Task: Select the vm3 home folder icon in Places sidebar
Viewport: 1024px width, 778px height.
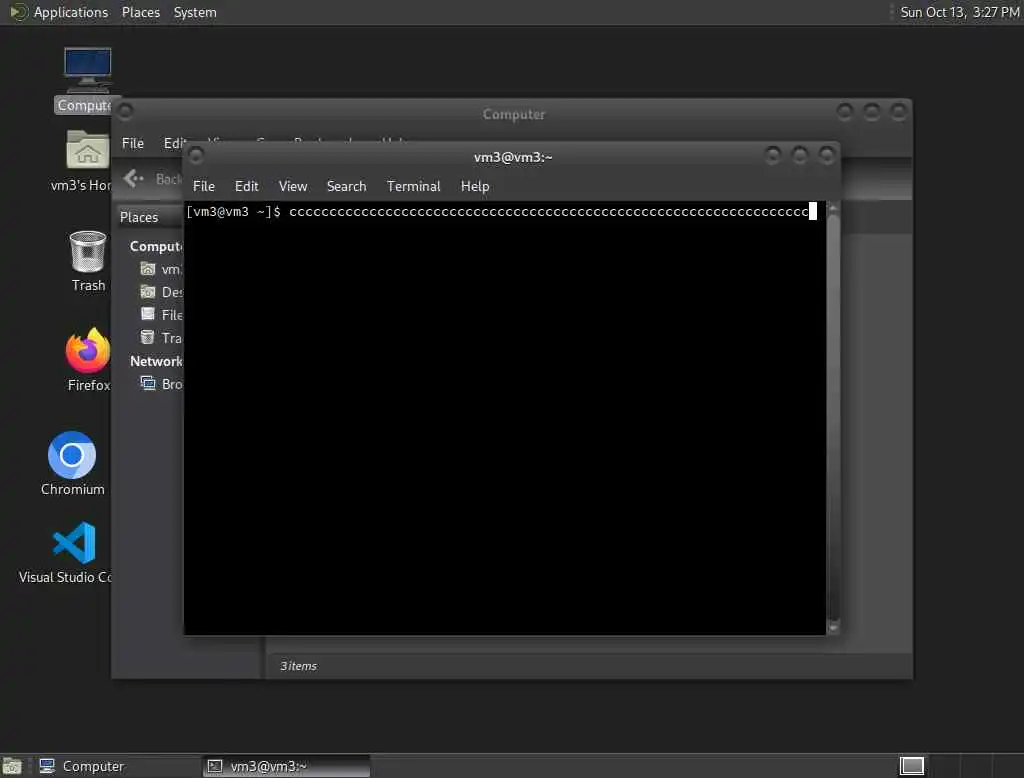Action: click(x=148, y=269)
